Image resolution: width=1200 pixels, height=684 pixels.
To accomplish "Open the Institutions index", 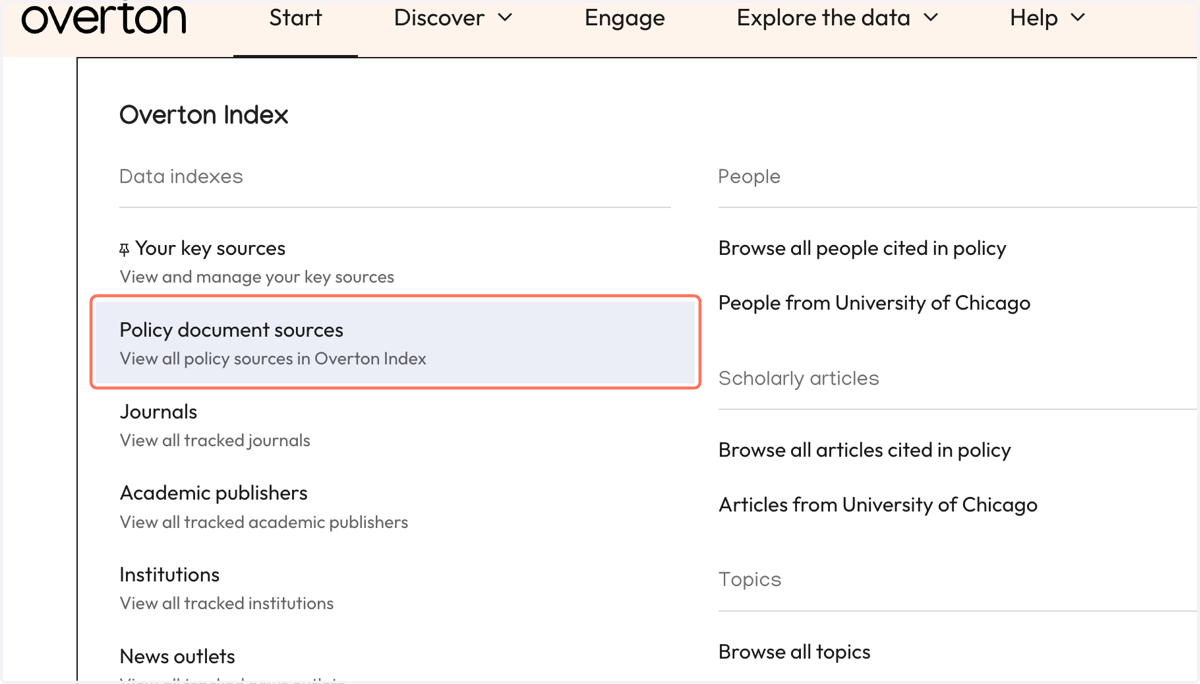I will pos(169,574).
